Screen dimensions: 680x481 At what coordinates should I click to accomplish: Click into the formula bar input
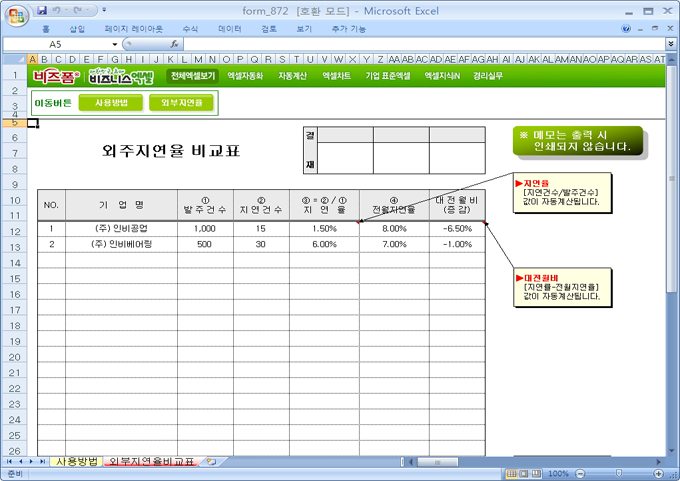pyautogui.click(x=424, y=44)
